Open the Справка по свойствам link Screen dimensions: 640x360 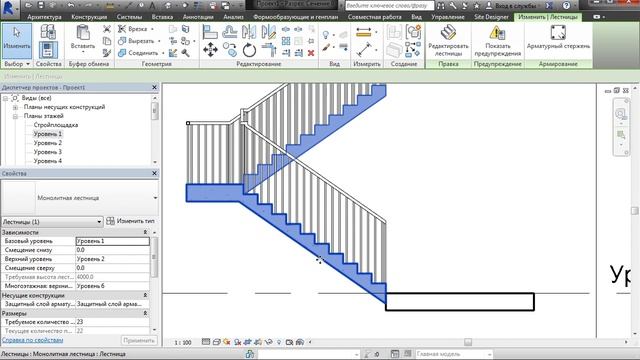click(33, 340)
